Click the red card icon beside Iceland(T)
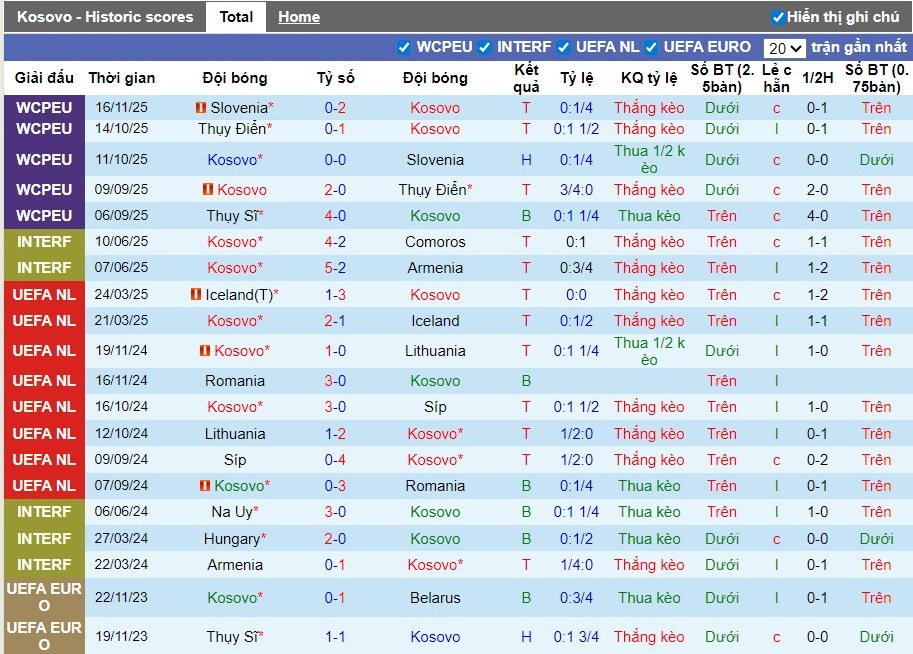Screen dimensions: 913x654 click(x=195, y=295)
